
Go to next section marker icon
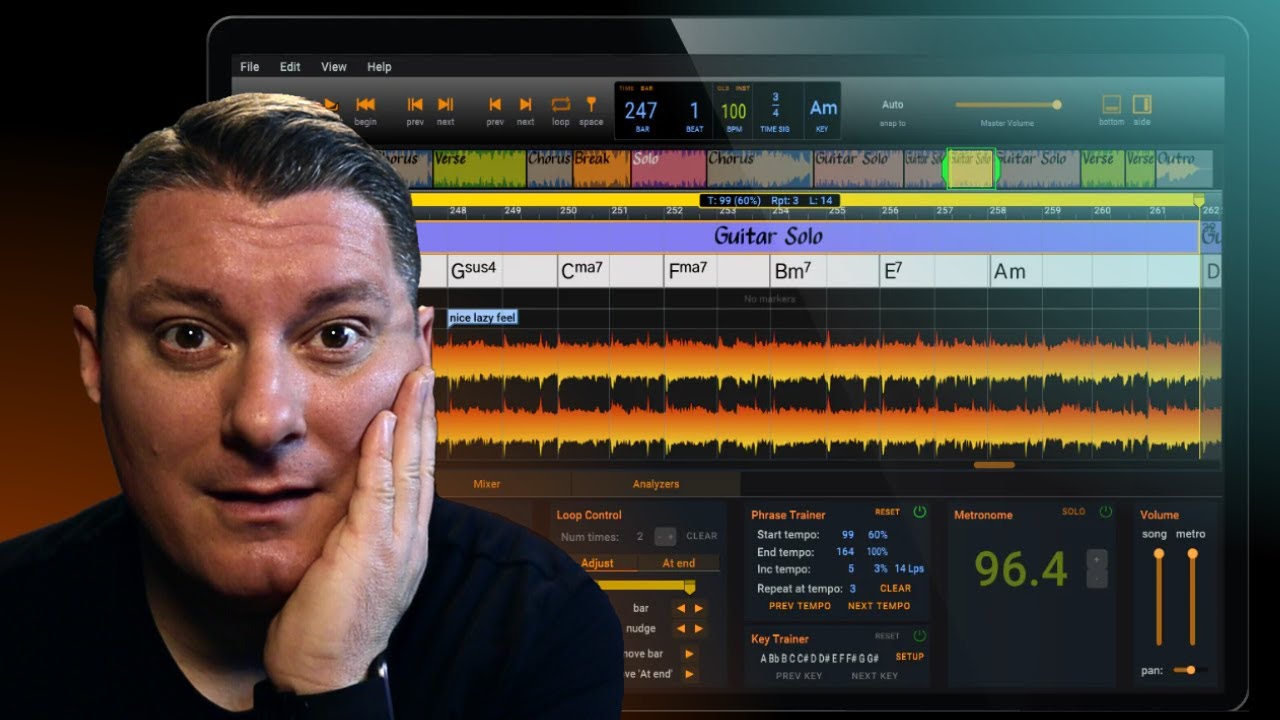(x=446, y=104)
